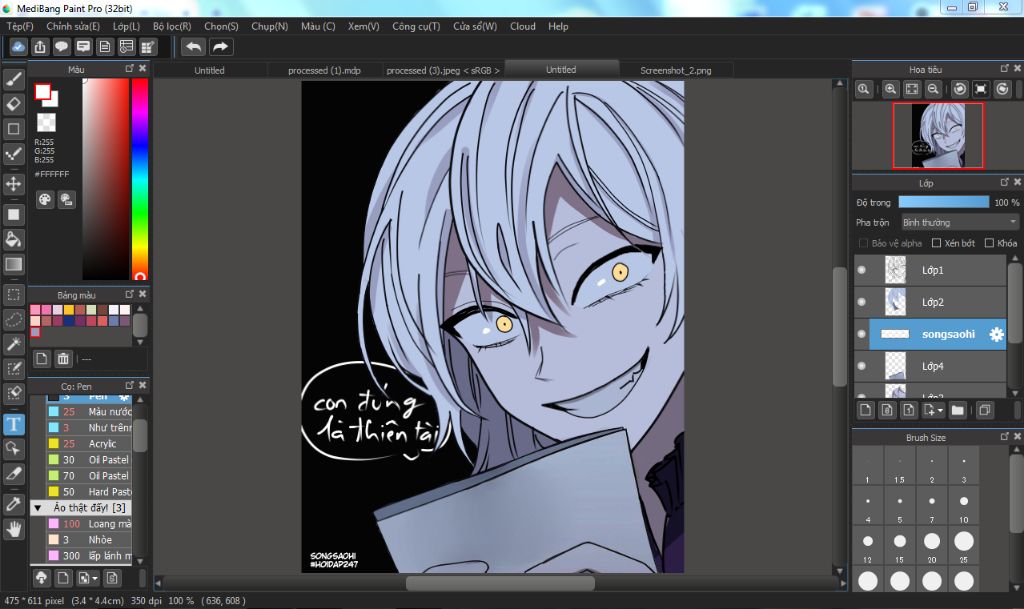
Task: Click the Navigator preview thumbnail
Action: 938,135
